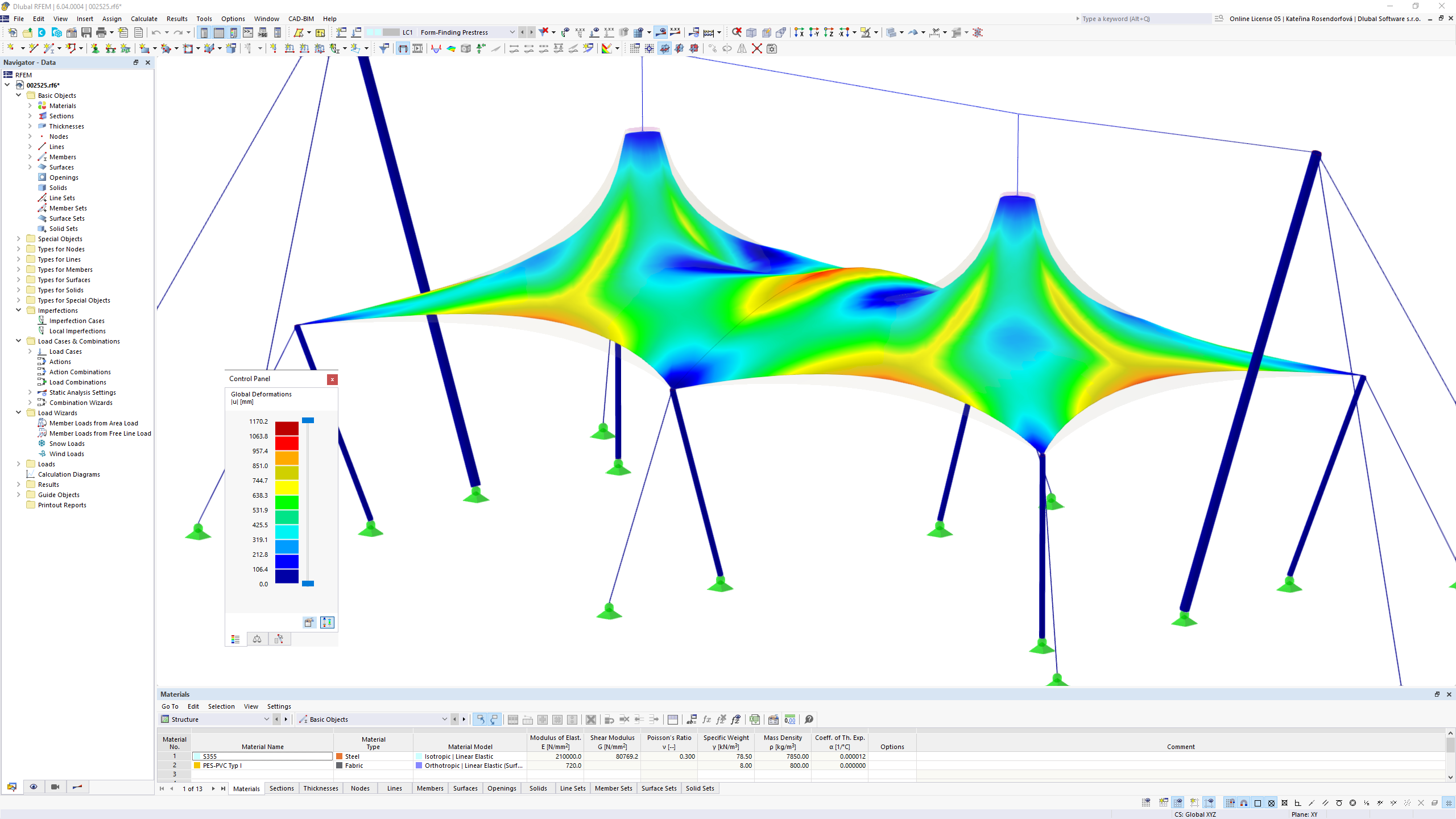Select the Members tab in bottom panel
Viewport: 1456px width, 819px height.
tap(429, 788)
